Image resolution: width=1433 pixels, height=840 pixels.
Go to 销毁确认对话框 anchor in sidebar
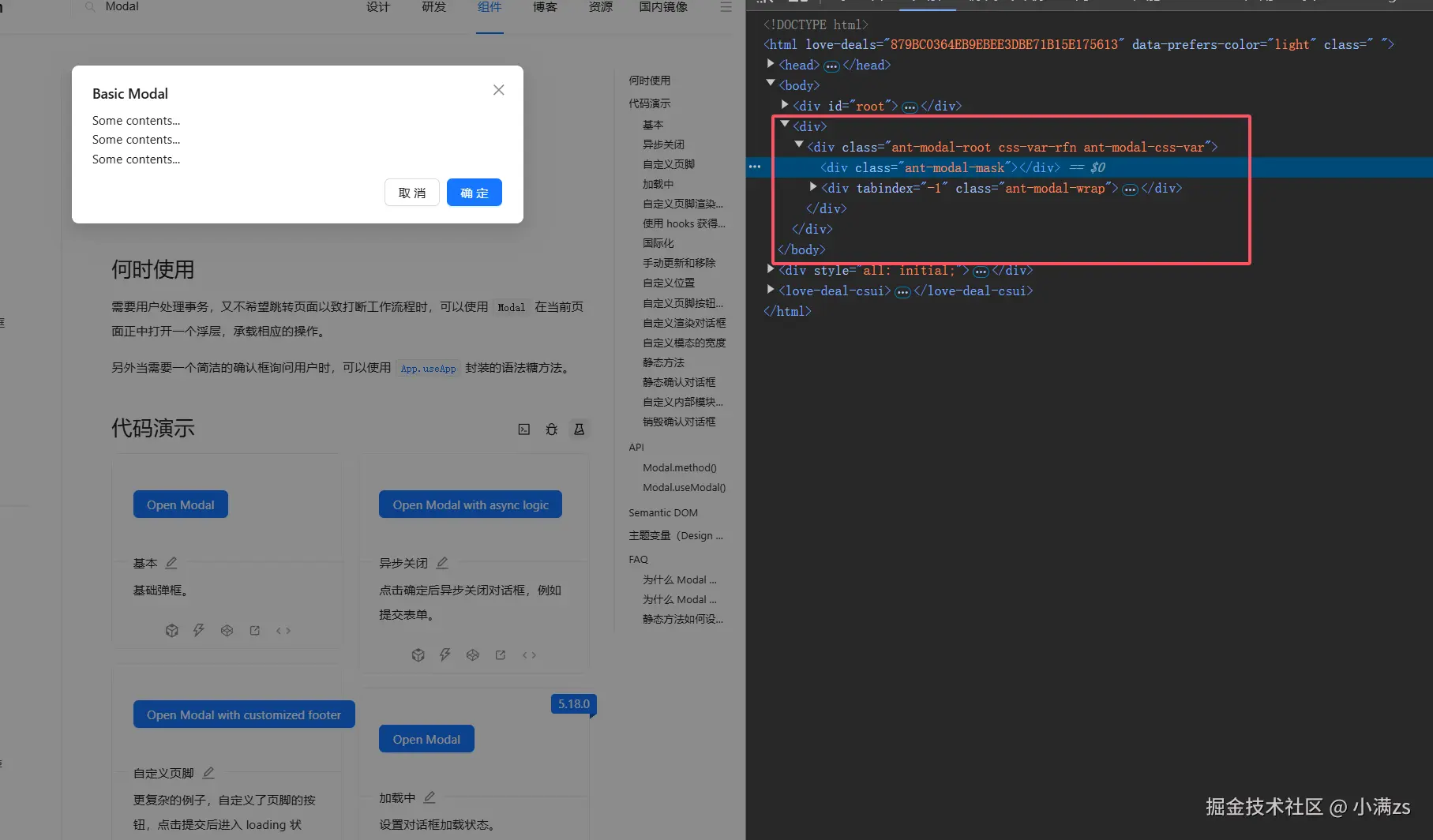click(679, 422)
